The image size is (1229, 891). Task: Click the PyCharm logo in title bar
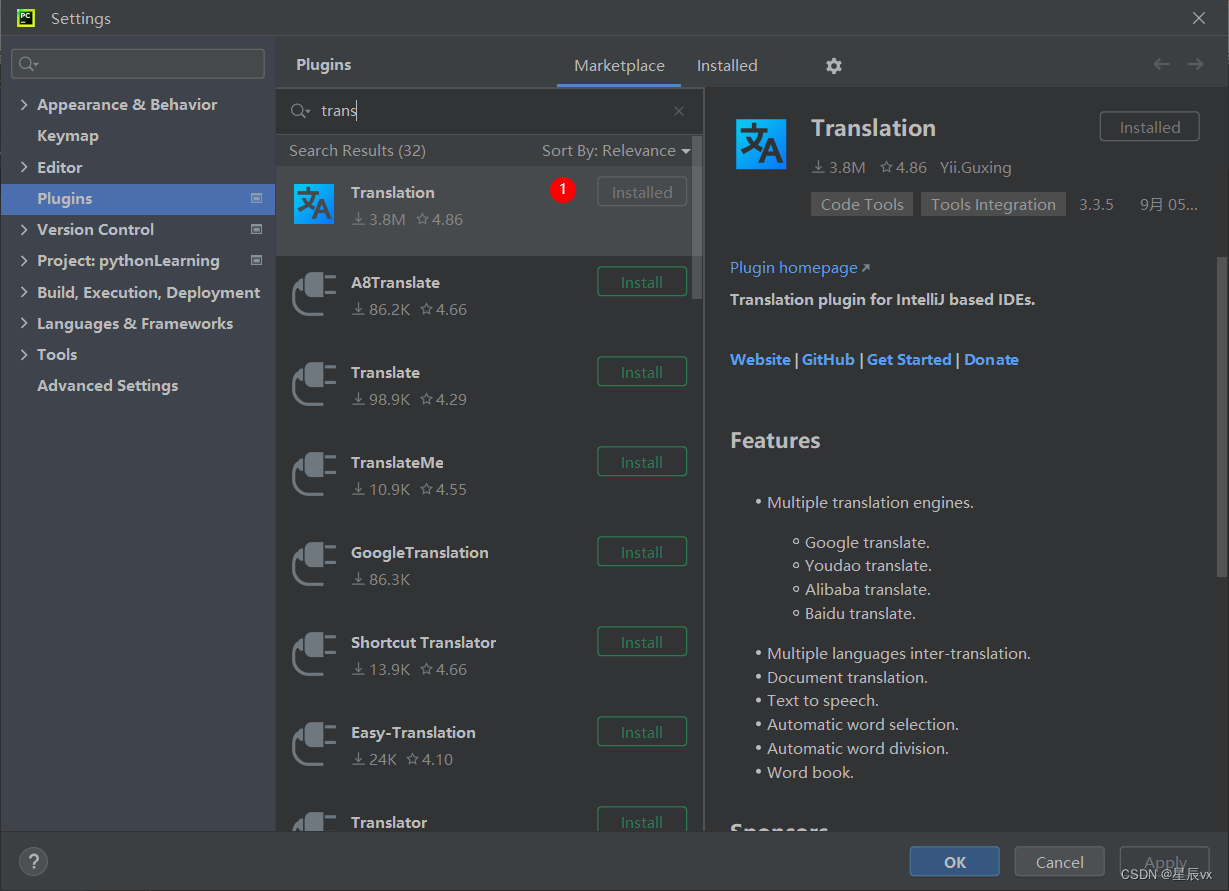click(26, 18)
